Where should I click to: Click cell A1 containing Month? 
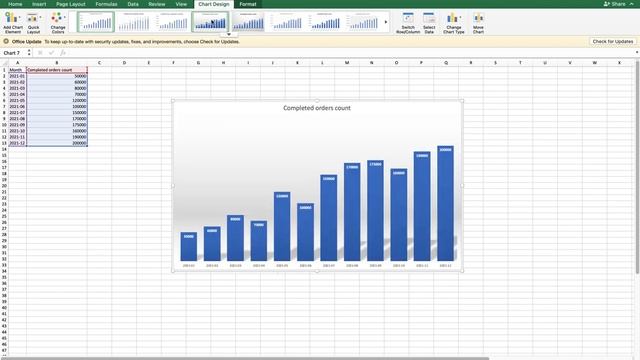[x=18, y=70]
